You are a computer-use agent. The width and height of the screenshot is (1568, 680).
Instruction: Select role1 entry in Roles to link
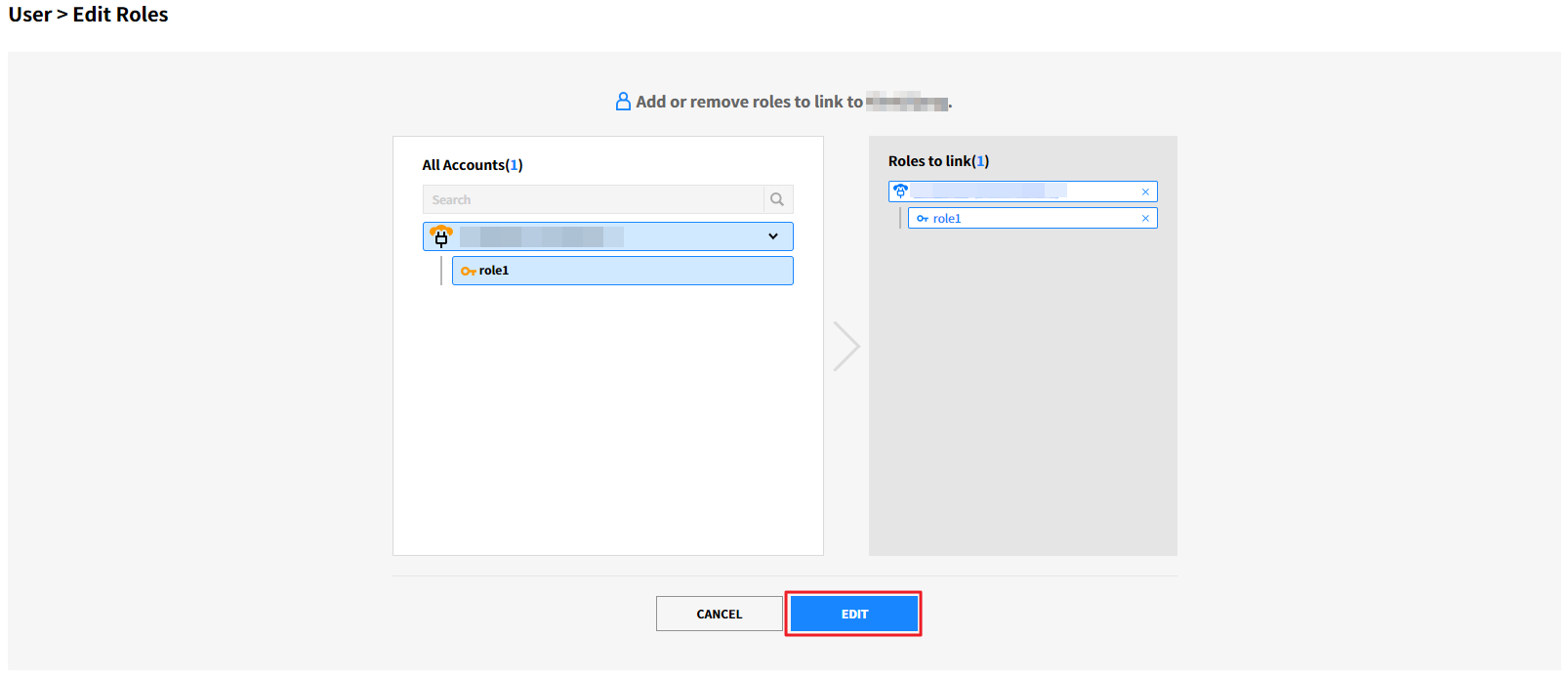(x=1025, y=219)
